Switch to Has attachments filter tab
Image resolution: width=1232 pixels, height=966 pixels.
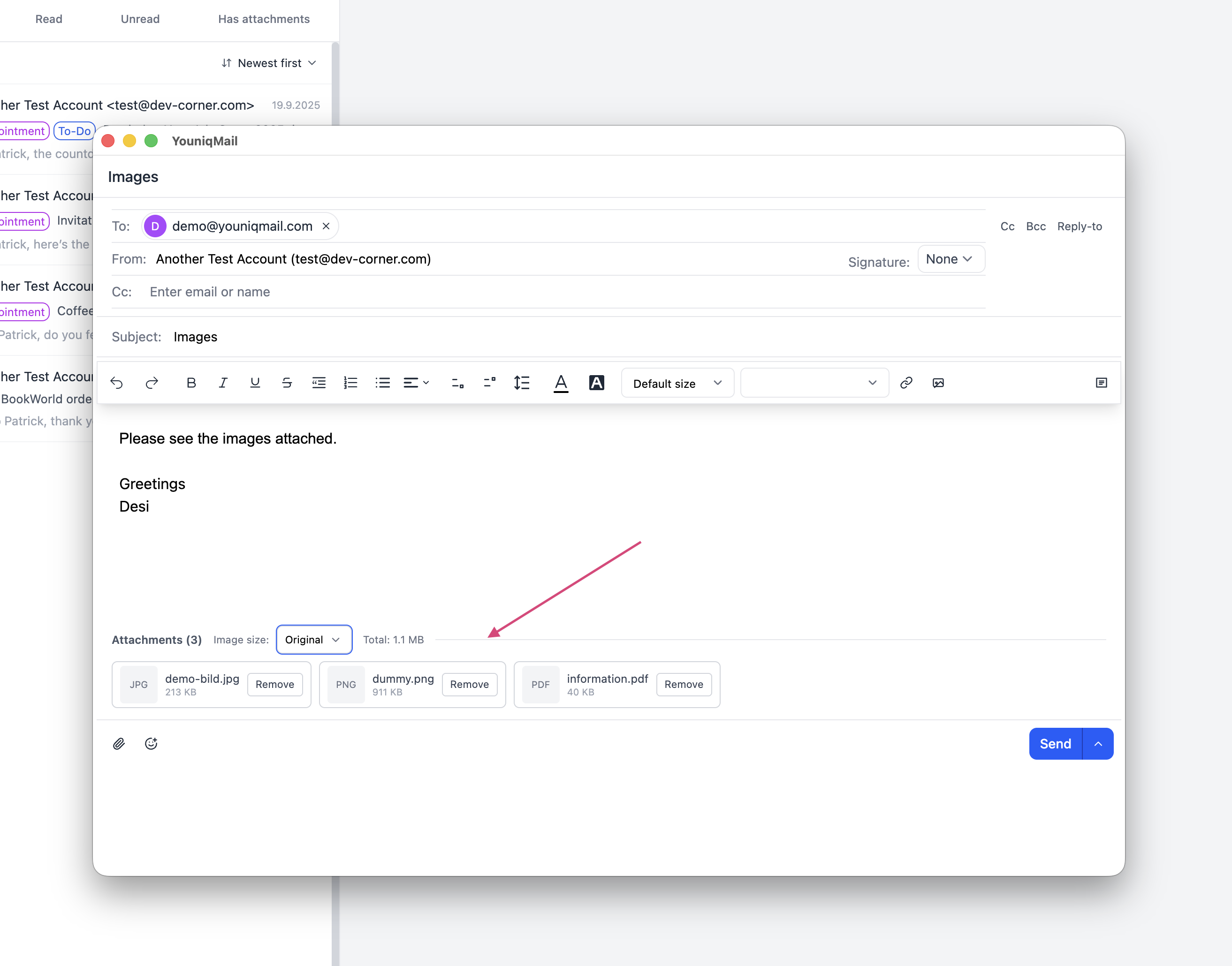click(264, 19)
